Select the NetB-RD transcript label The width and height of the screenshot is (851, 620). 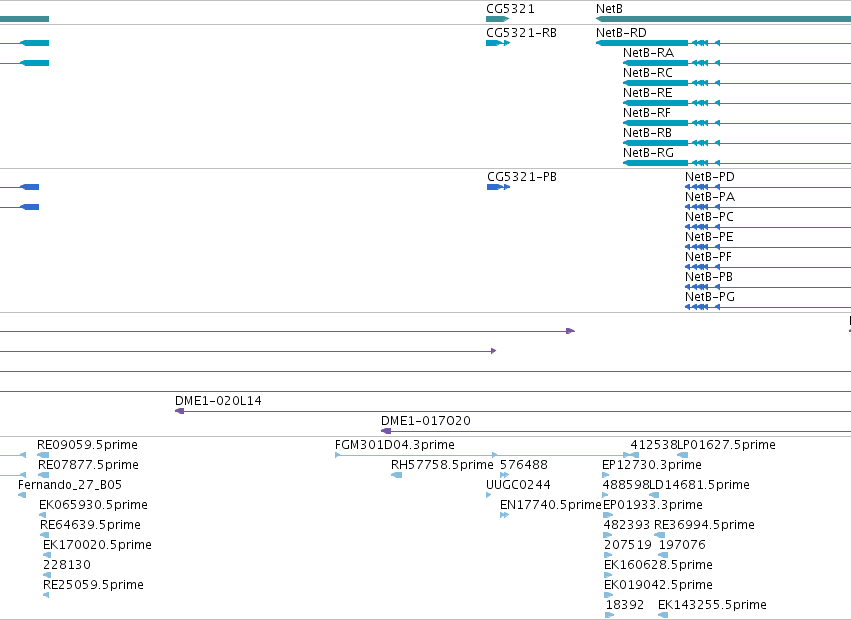(x=621, y=33)
